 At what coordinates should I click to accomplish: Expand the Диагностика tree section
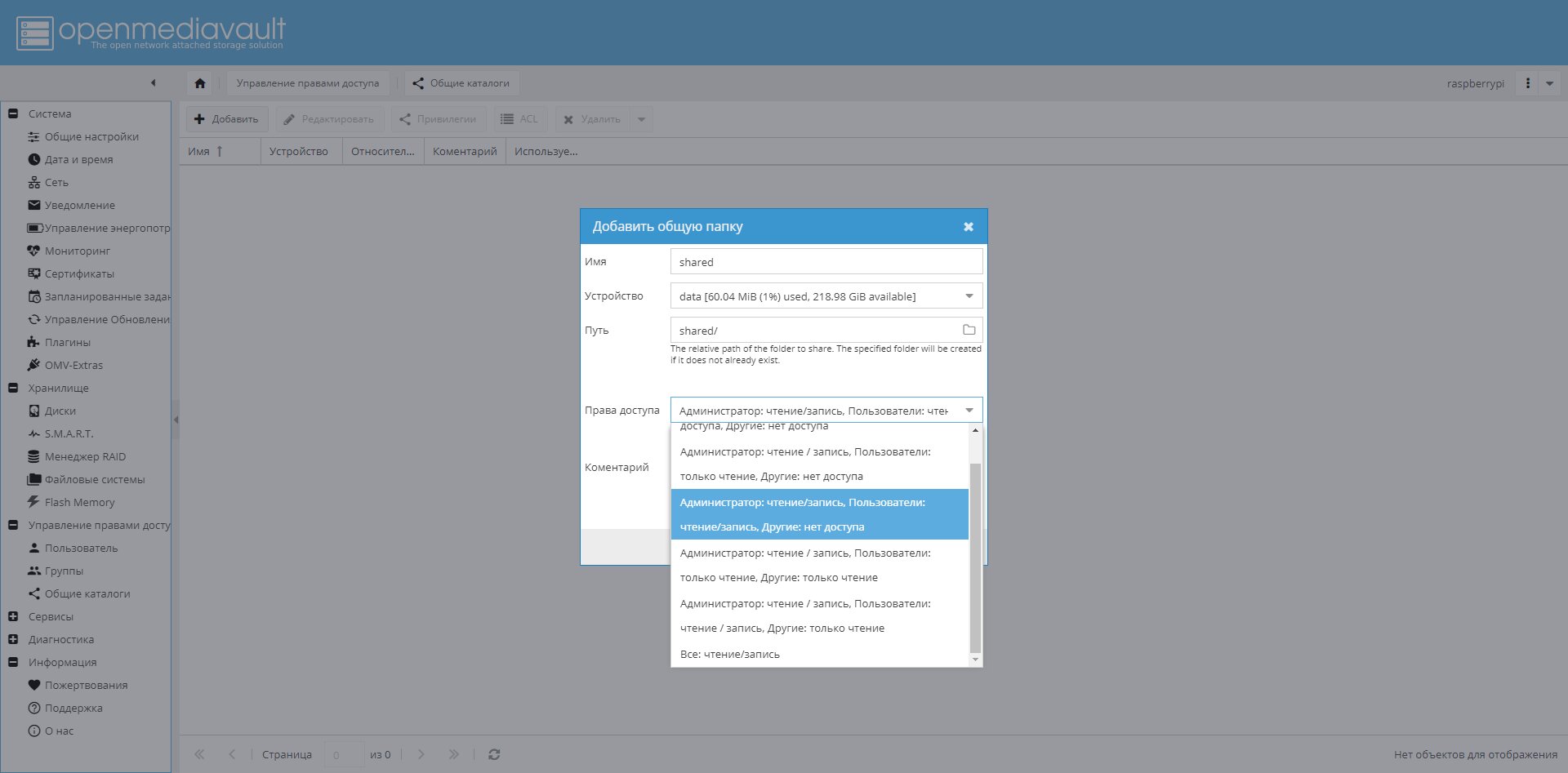13,639
